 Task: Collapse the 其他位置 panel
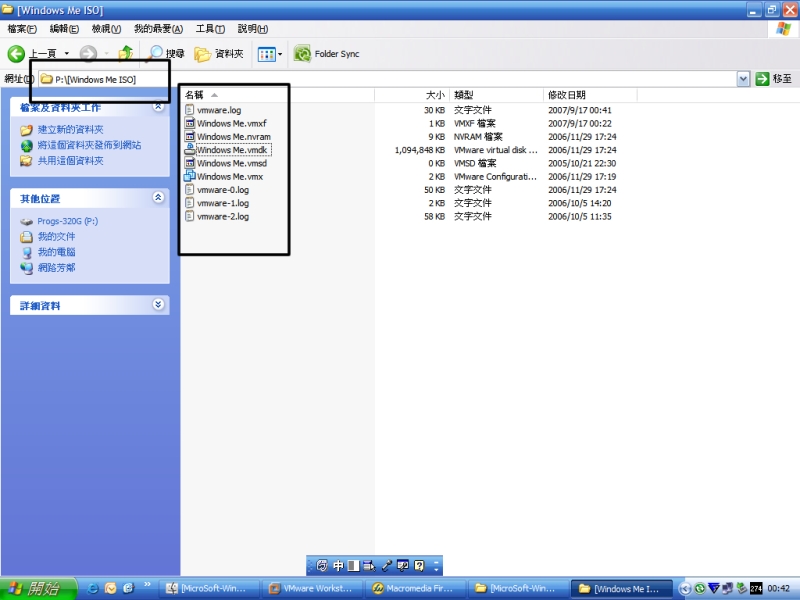pyautogui.click(x=158, y=197)
